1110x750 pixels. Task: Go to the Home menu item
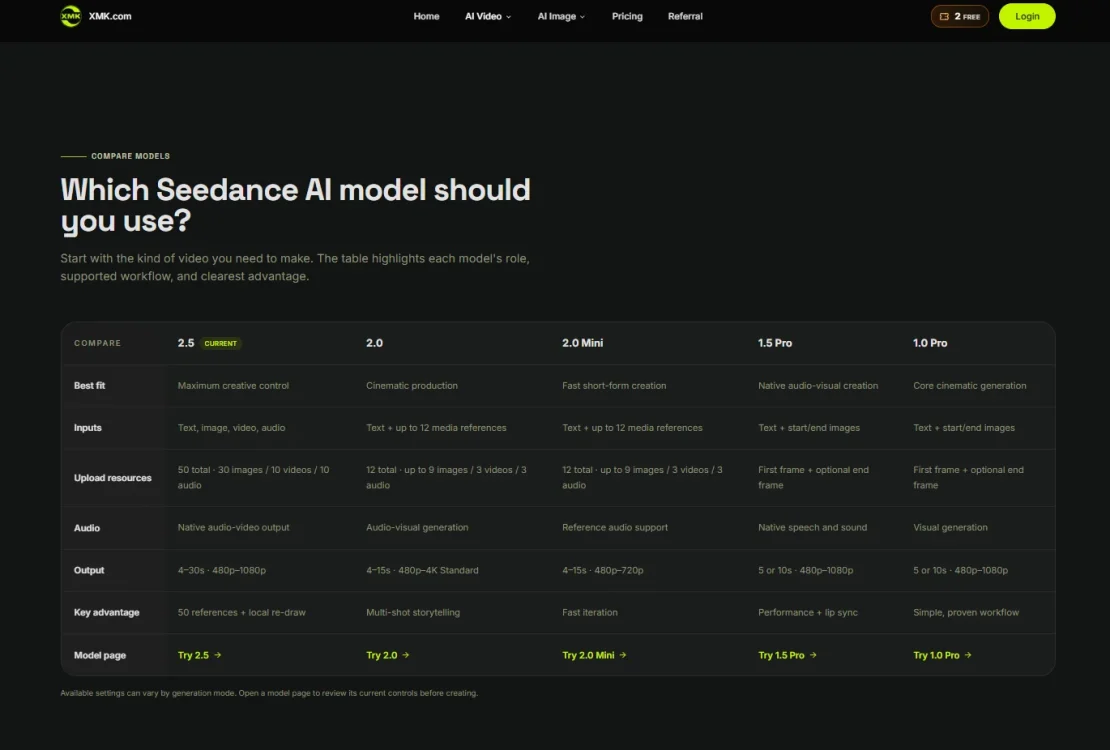point(426,16)
